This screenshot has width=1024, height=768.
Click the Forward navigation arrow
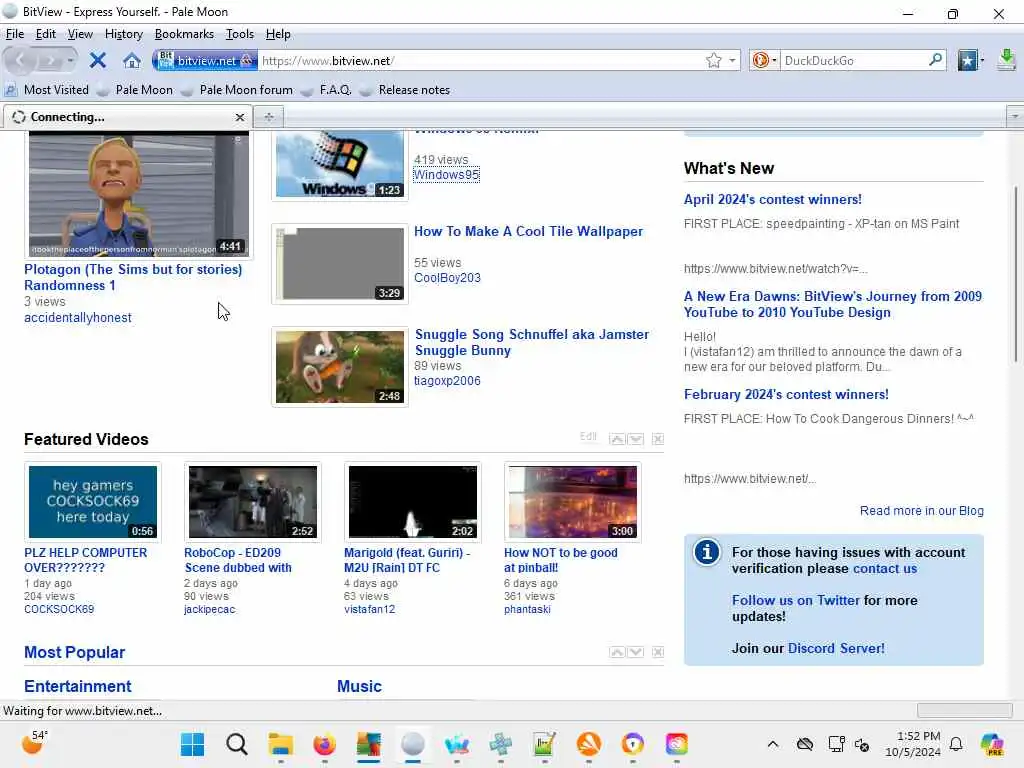[x=49, y=61]
